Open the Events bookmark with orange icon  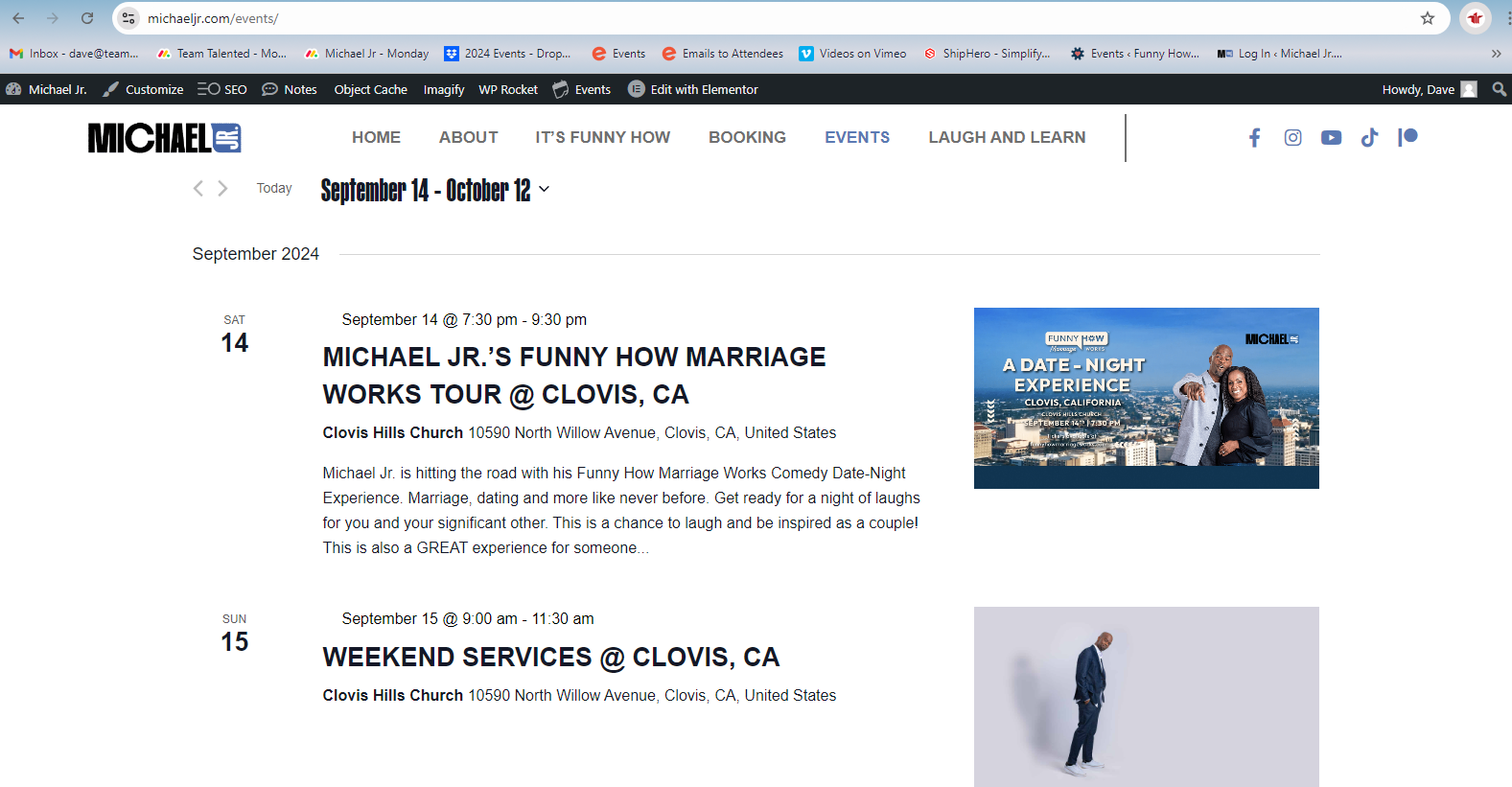618,54
